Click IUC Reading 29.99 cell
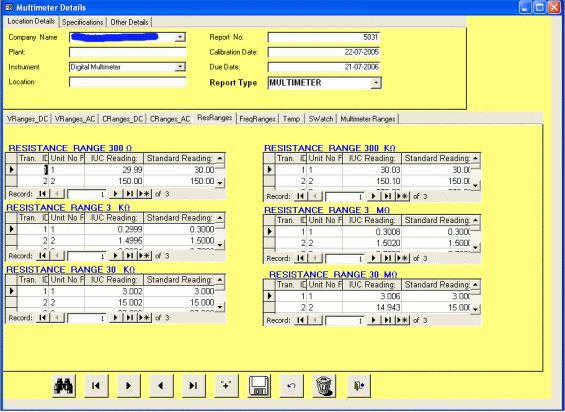This screenshot has height=412, width=565. click(x=114, y=170)
